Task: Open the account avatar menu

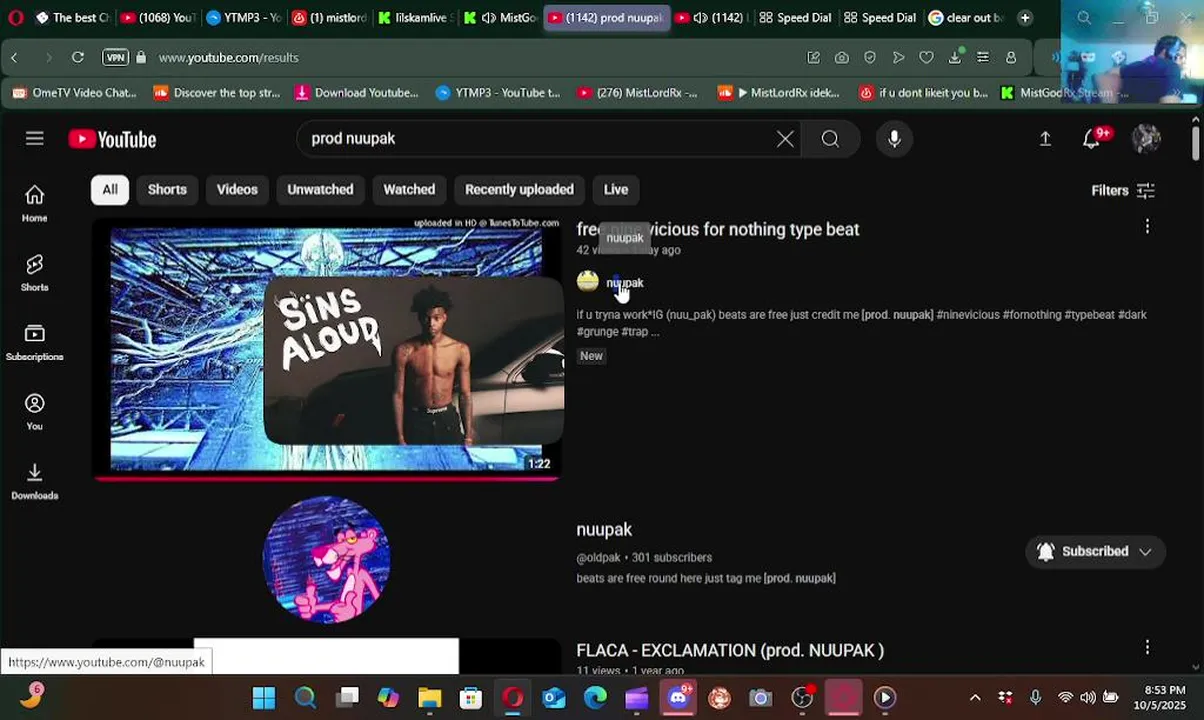Action: tap(1146, 138)
